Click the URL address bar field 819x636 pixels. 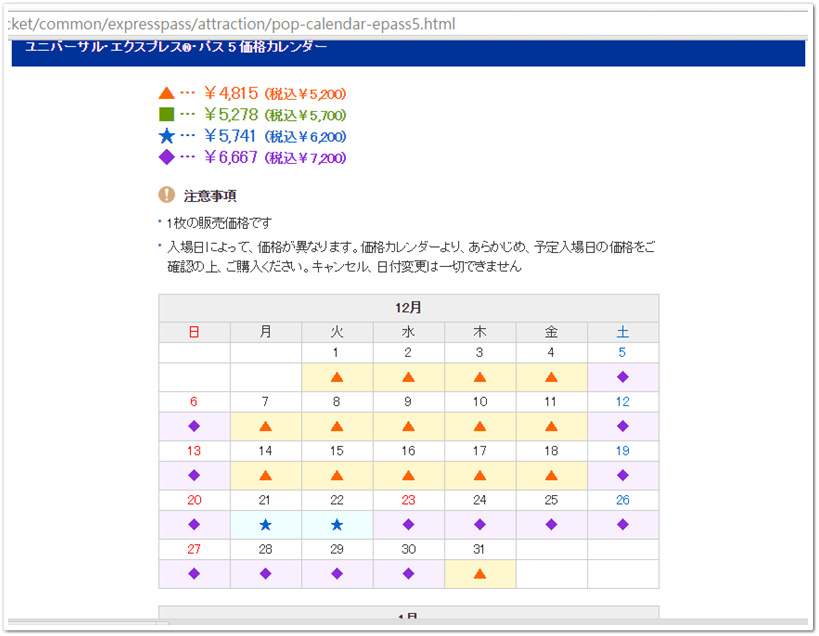407,24
